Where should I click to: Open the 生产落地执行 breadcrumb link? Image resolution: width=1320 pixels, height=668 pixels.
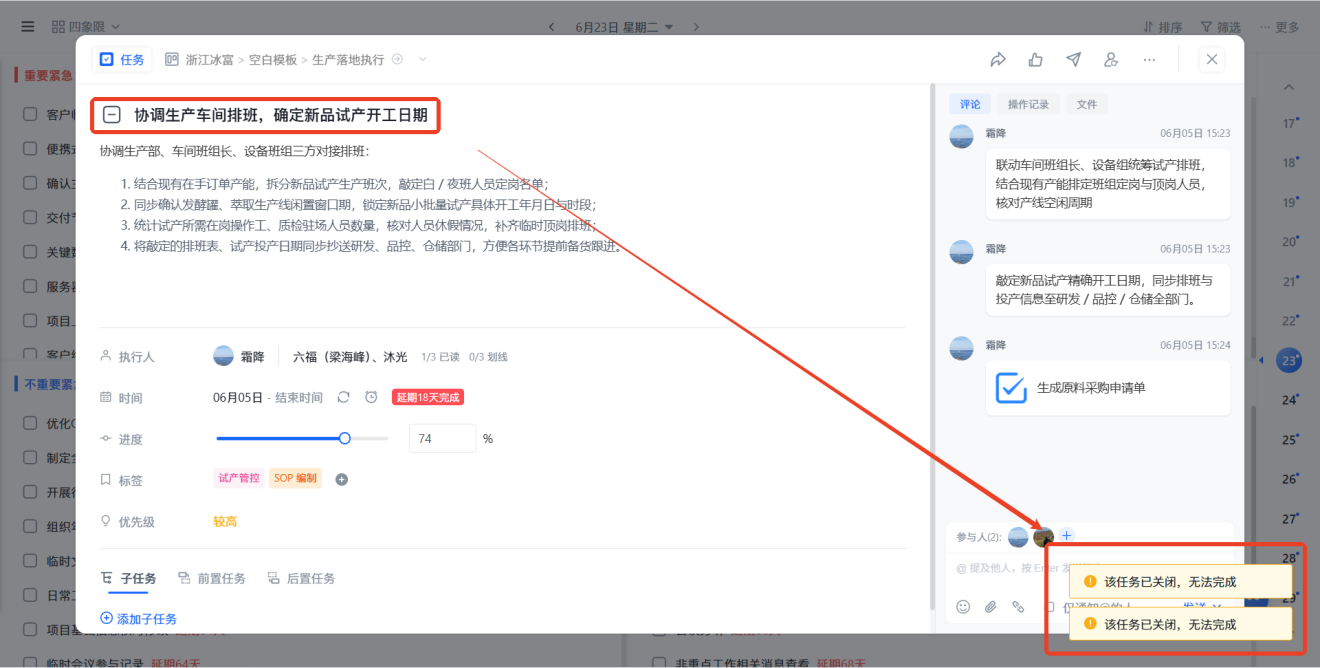[348, 60]
